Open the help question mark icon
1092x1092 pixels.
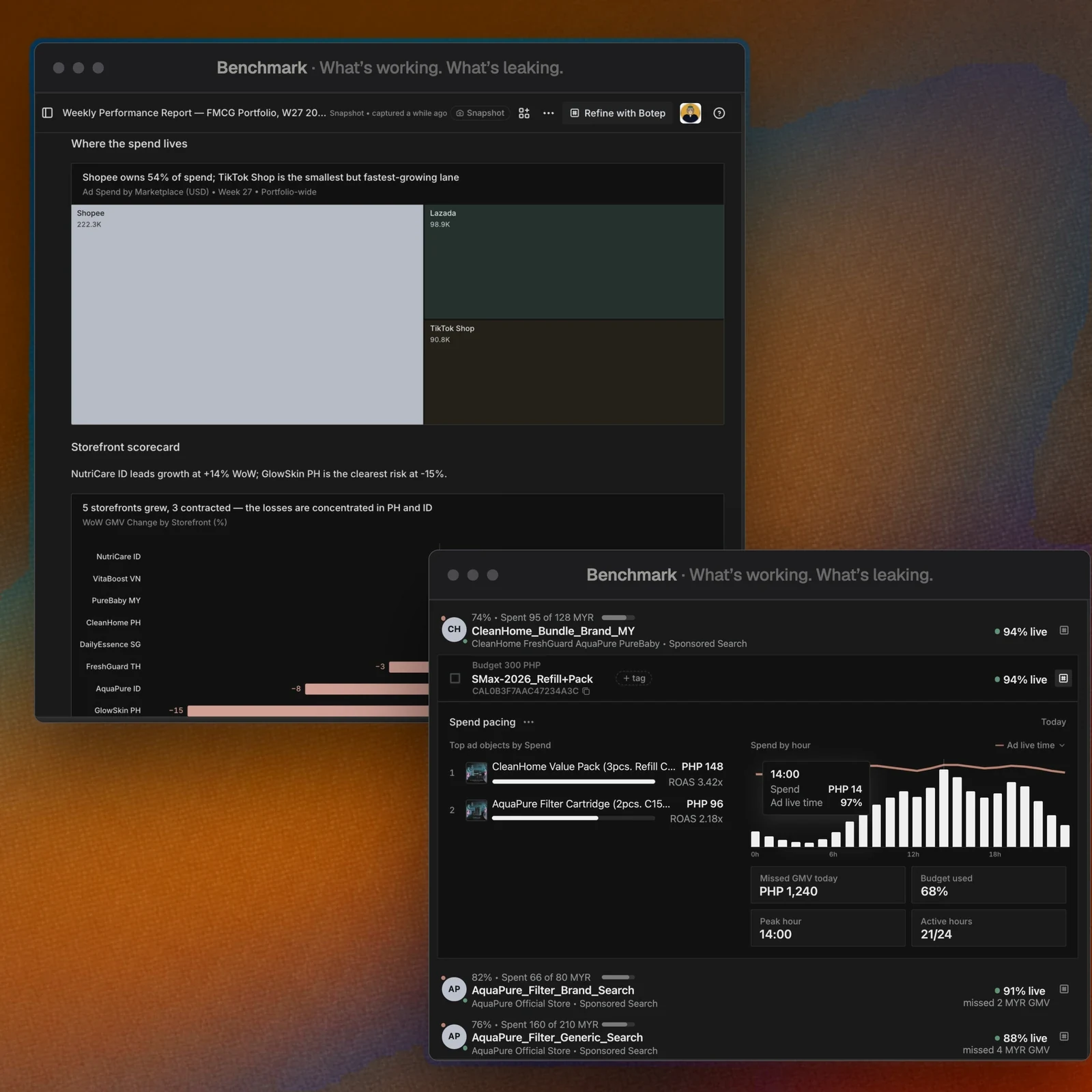click(x=719, y=113)
